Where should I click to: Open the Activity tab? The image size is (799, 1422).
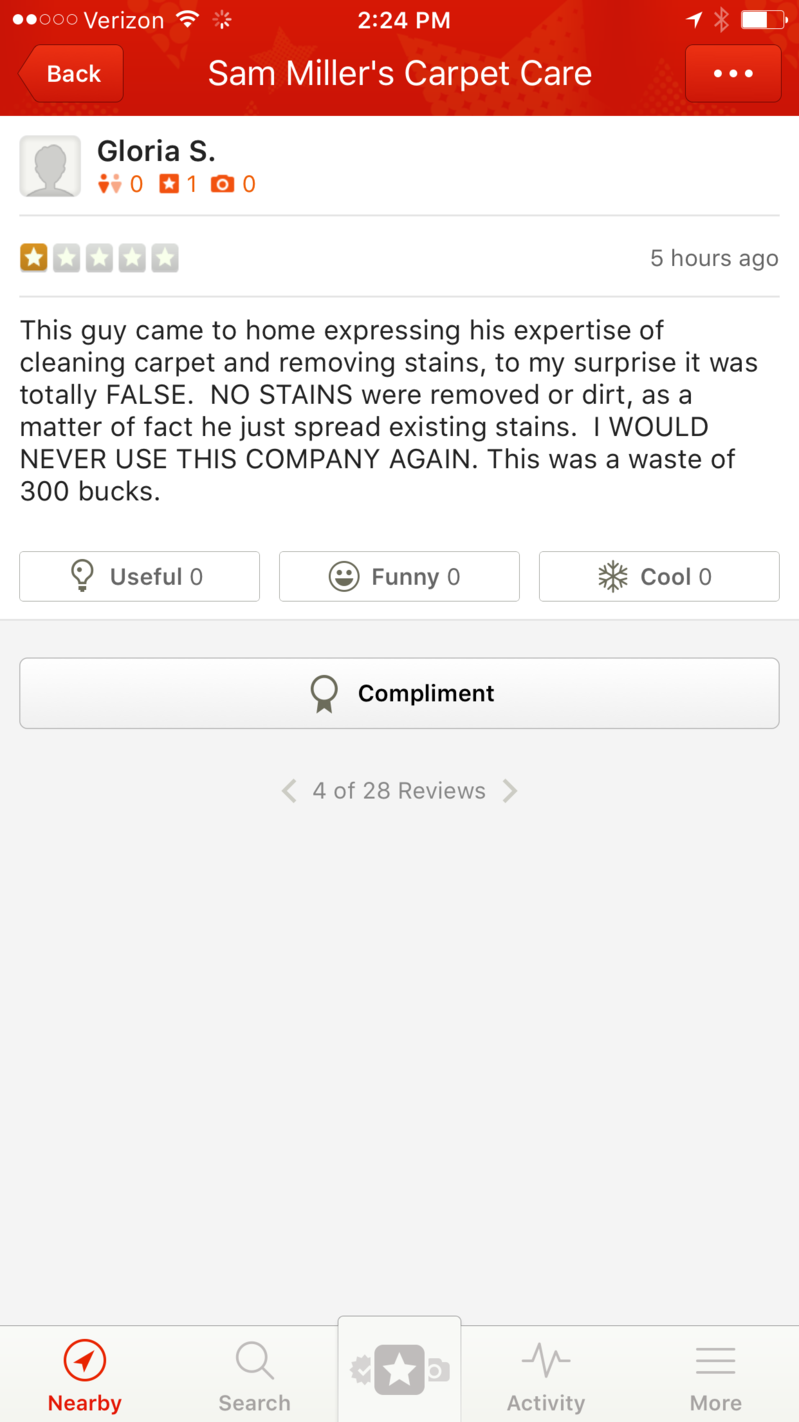pos(546,1376)
